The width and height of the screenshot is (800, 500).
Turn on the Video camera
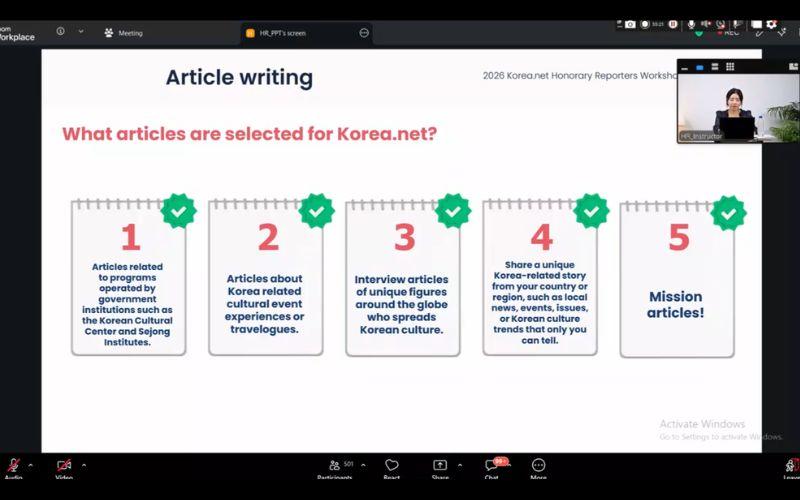64,465
